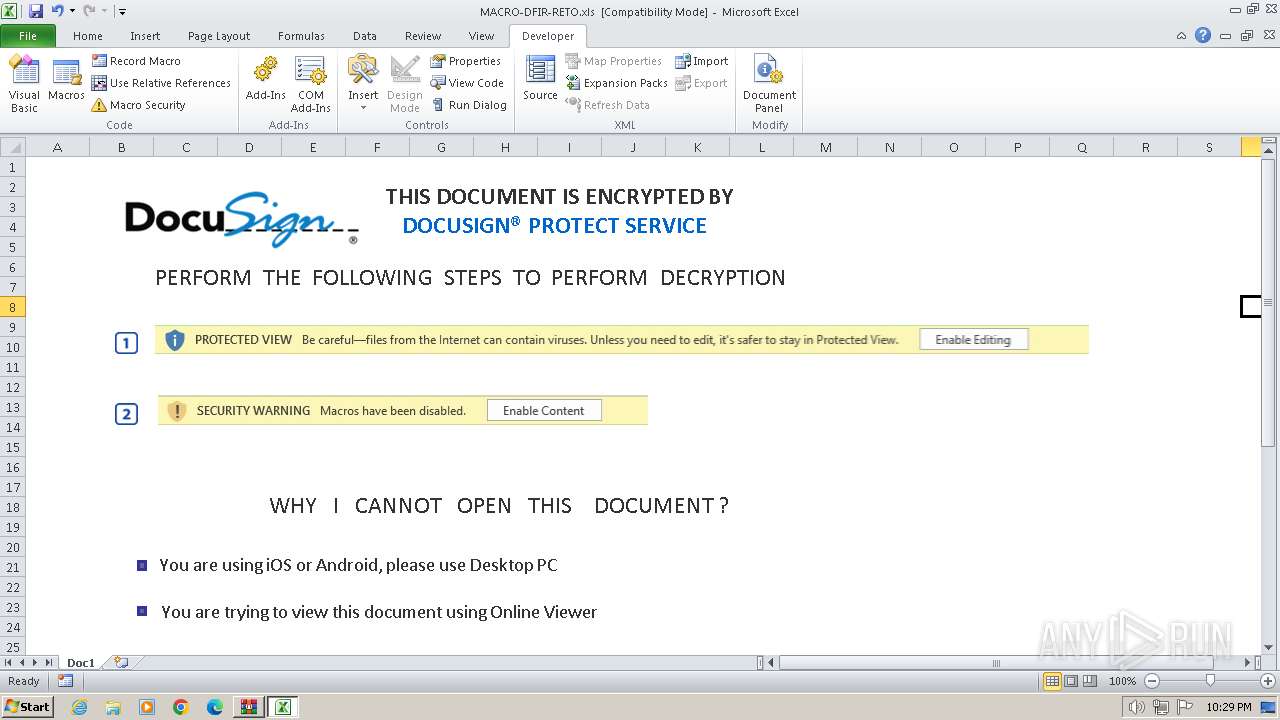Switch to the Insert ribbon tab
This screenshot has width=1280, height=720.
point(145,36)
